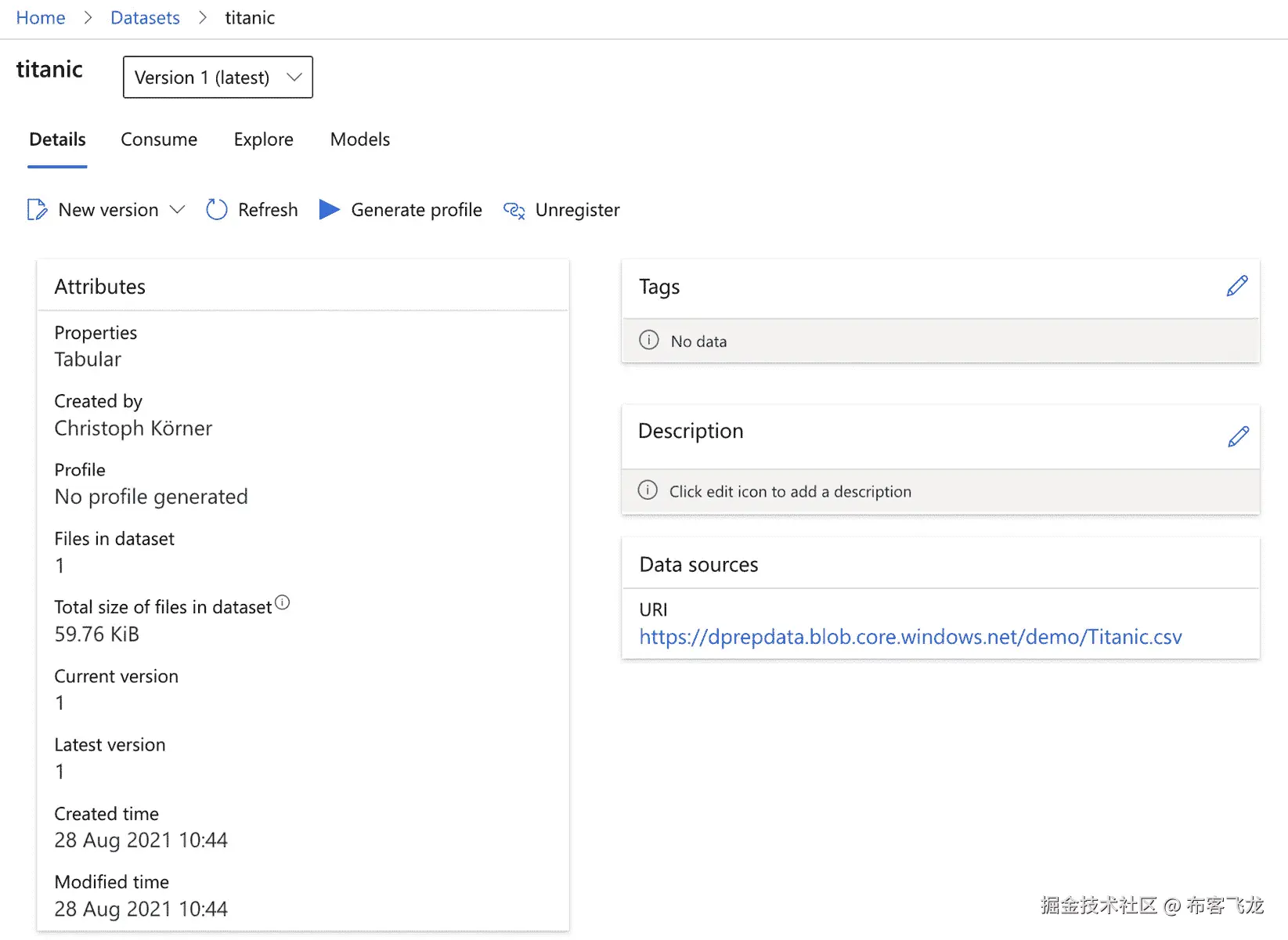Click the Unregister button label
The width and height of the screenshot is (1288, 940).
click(x=577, y=210)
